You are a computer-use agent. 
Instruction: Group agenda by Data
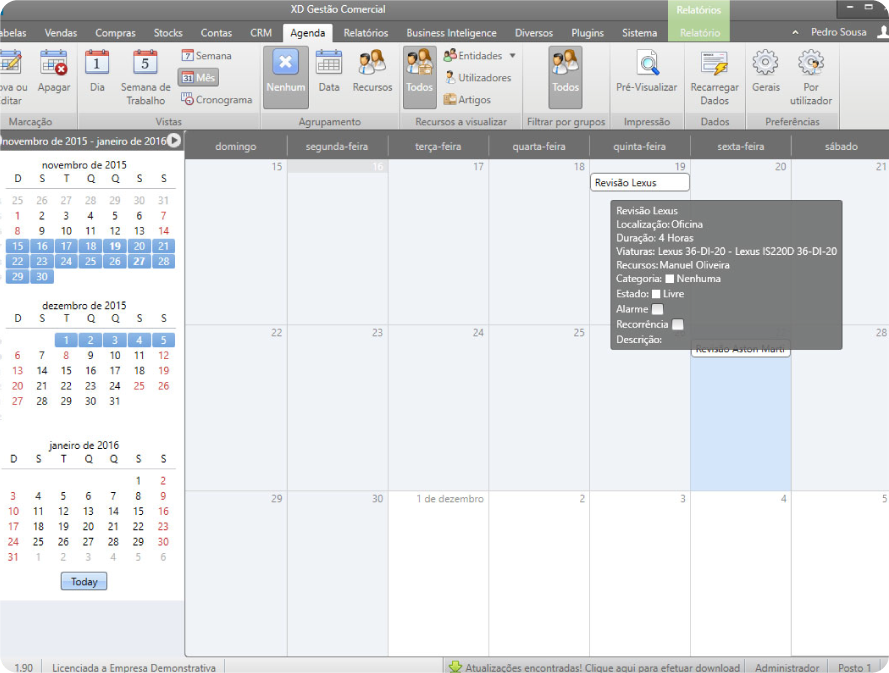tap(329, 72)
